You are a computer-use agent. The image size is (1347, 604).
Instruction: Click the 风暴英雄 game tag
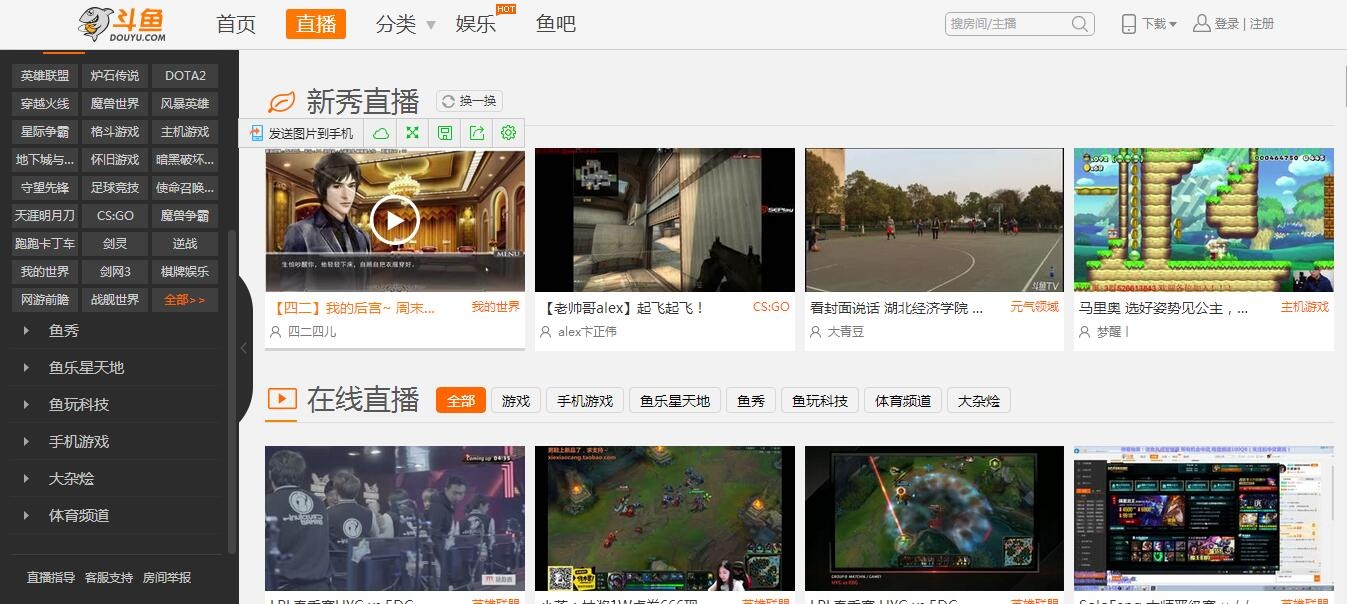(185, 104)
